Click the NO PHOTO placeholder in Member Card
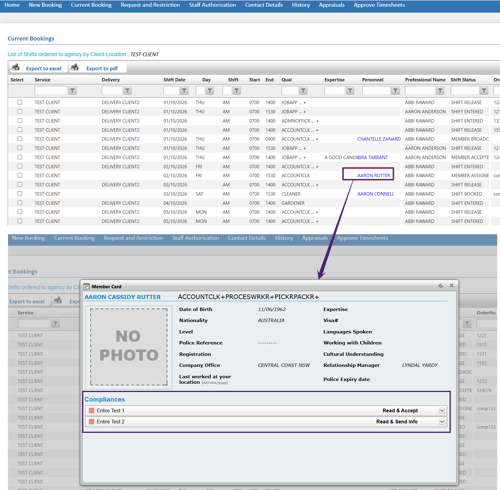 [129, 346]
